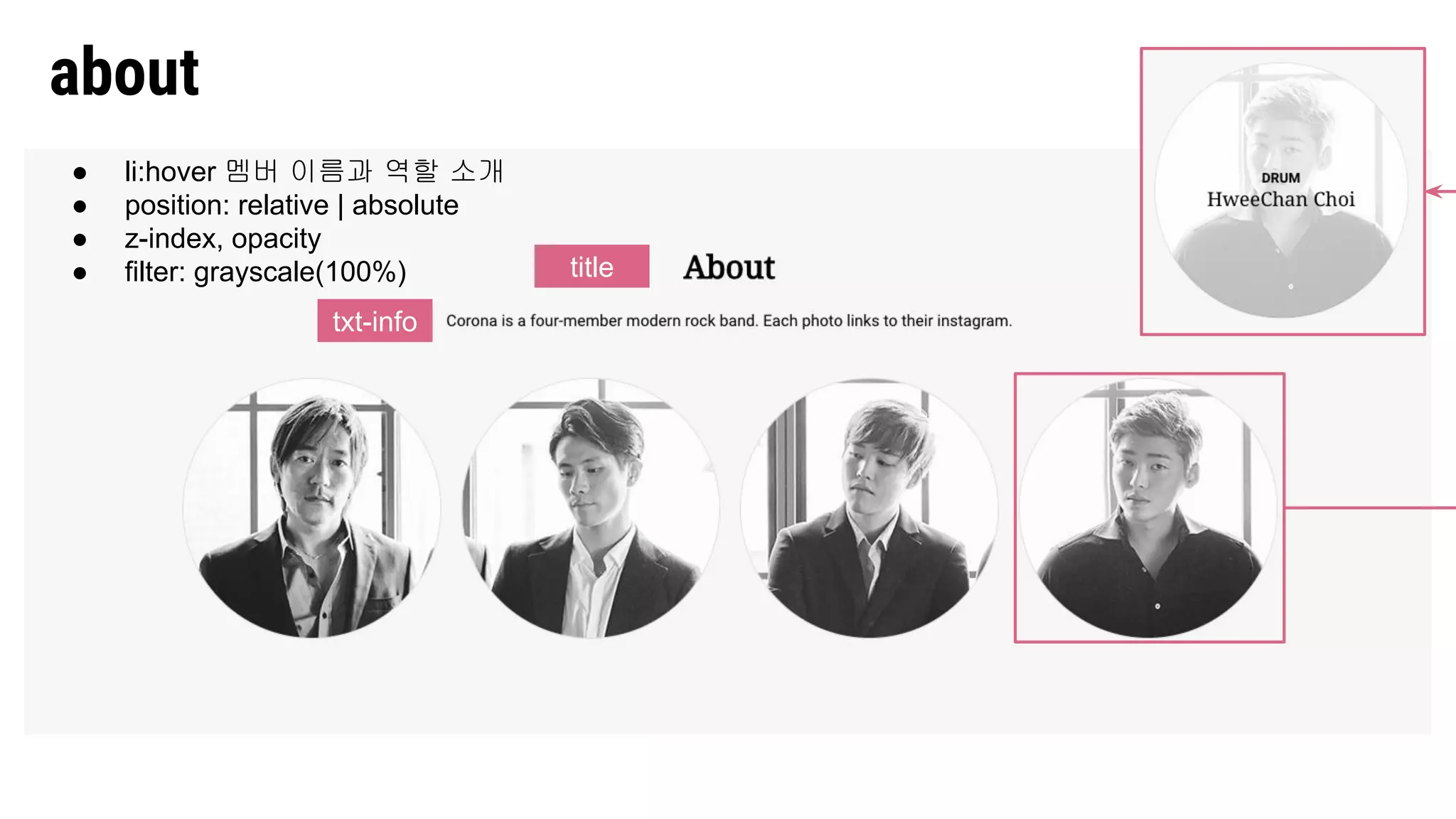Click the pink 'title' label

(x=591, y=267)
